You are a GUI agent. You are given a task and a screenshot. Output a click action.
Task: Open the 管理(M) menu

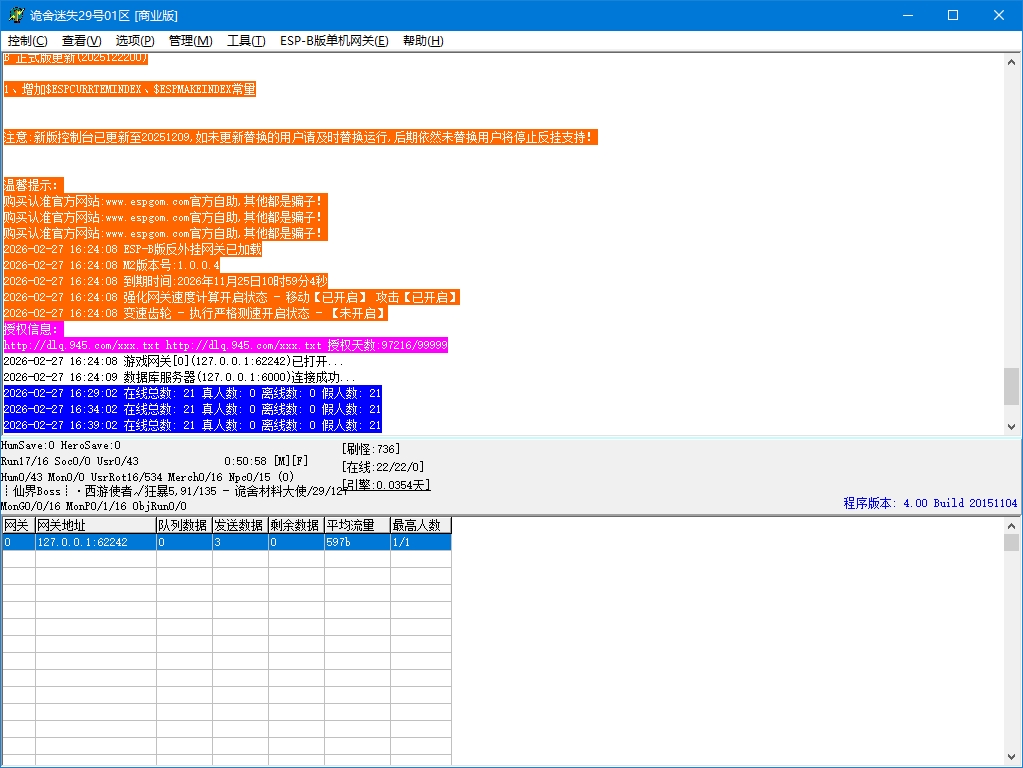pyautogui.click(x=190, y=41)
